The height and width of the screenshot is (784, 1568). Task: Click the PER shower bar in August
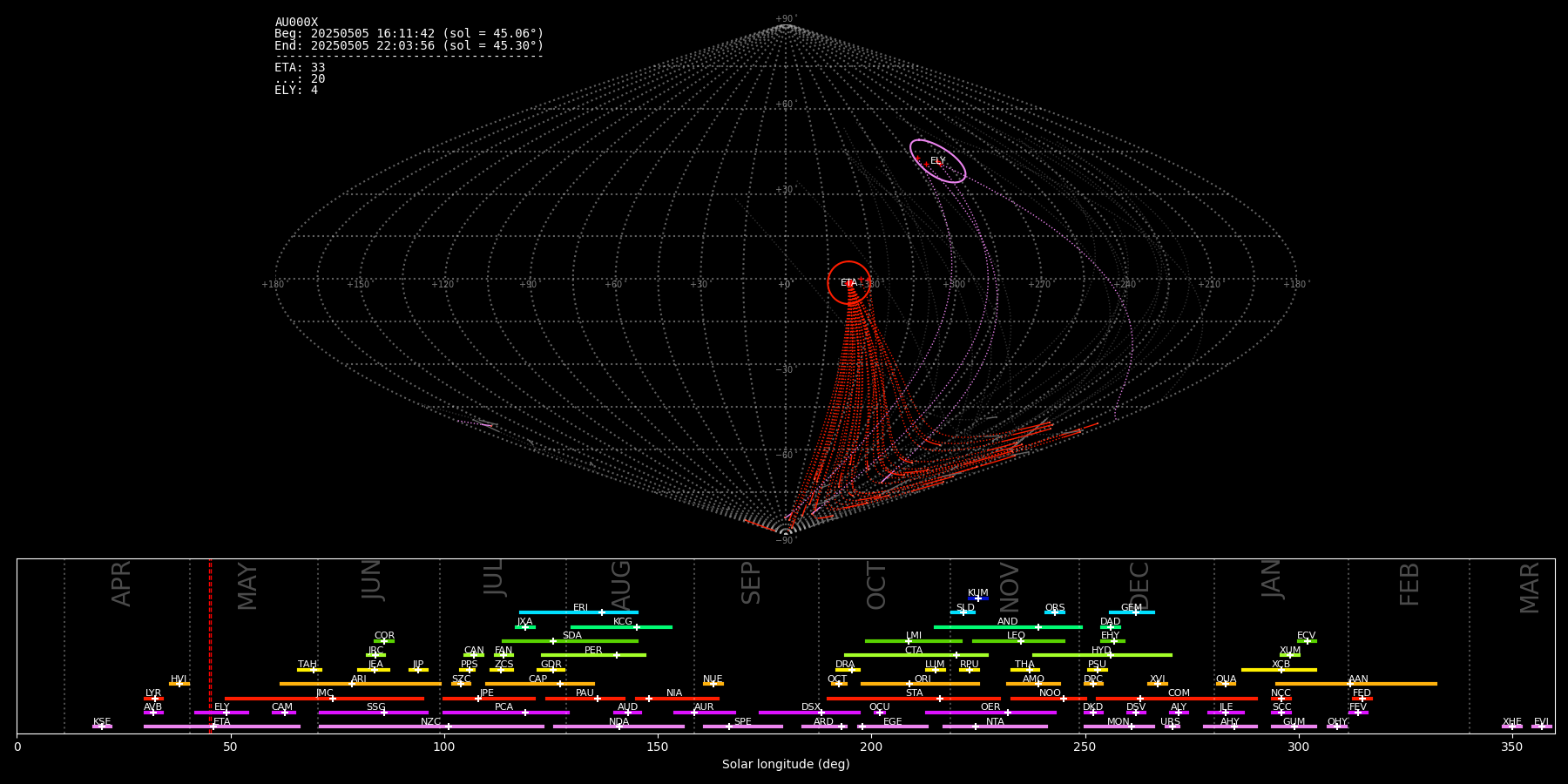(593, 655)
